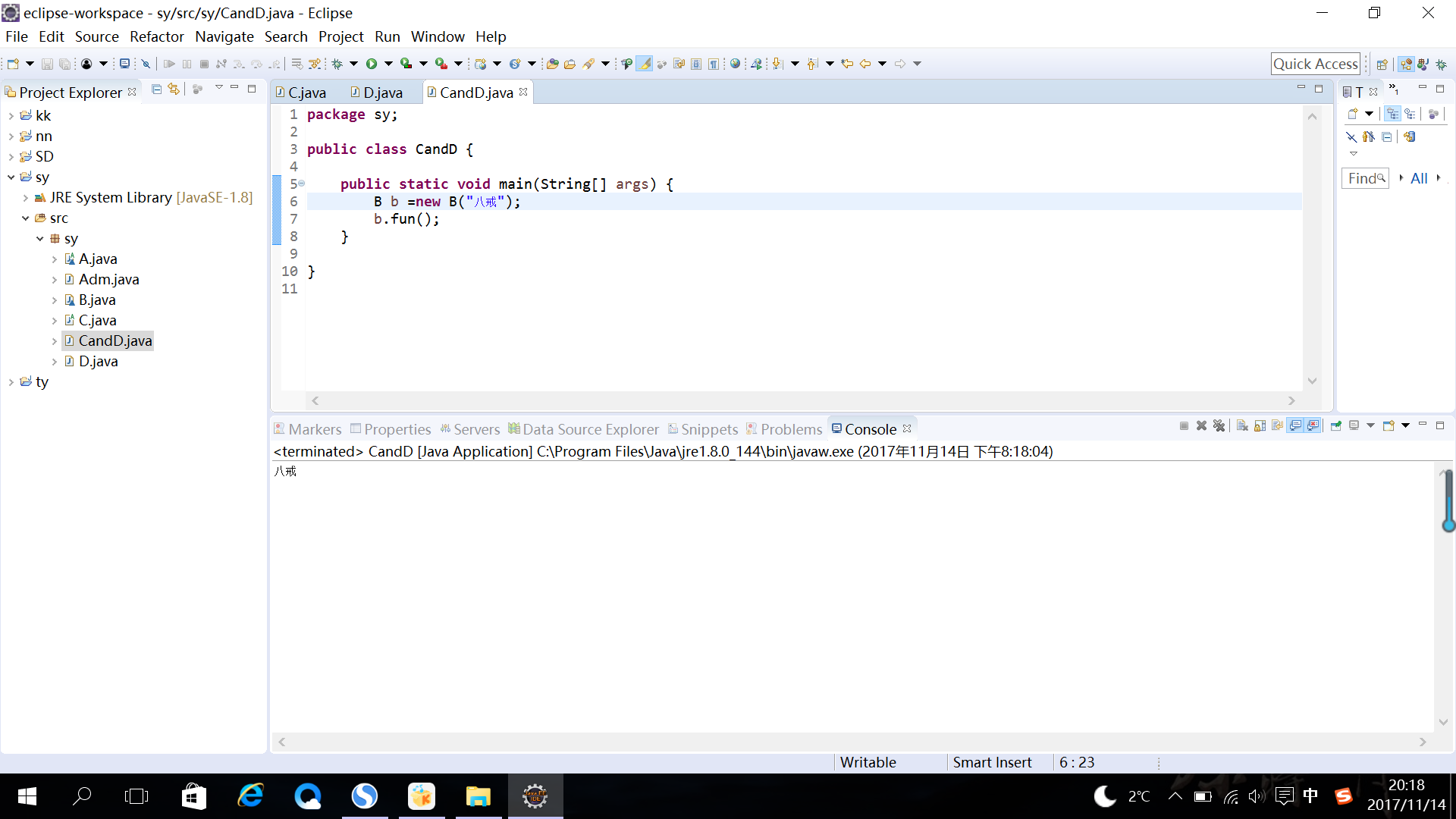The image size is (1456, 819).
Task: Click Collapse All in Project Explorer
Action: (156, 89)
